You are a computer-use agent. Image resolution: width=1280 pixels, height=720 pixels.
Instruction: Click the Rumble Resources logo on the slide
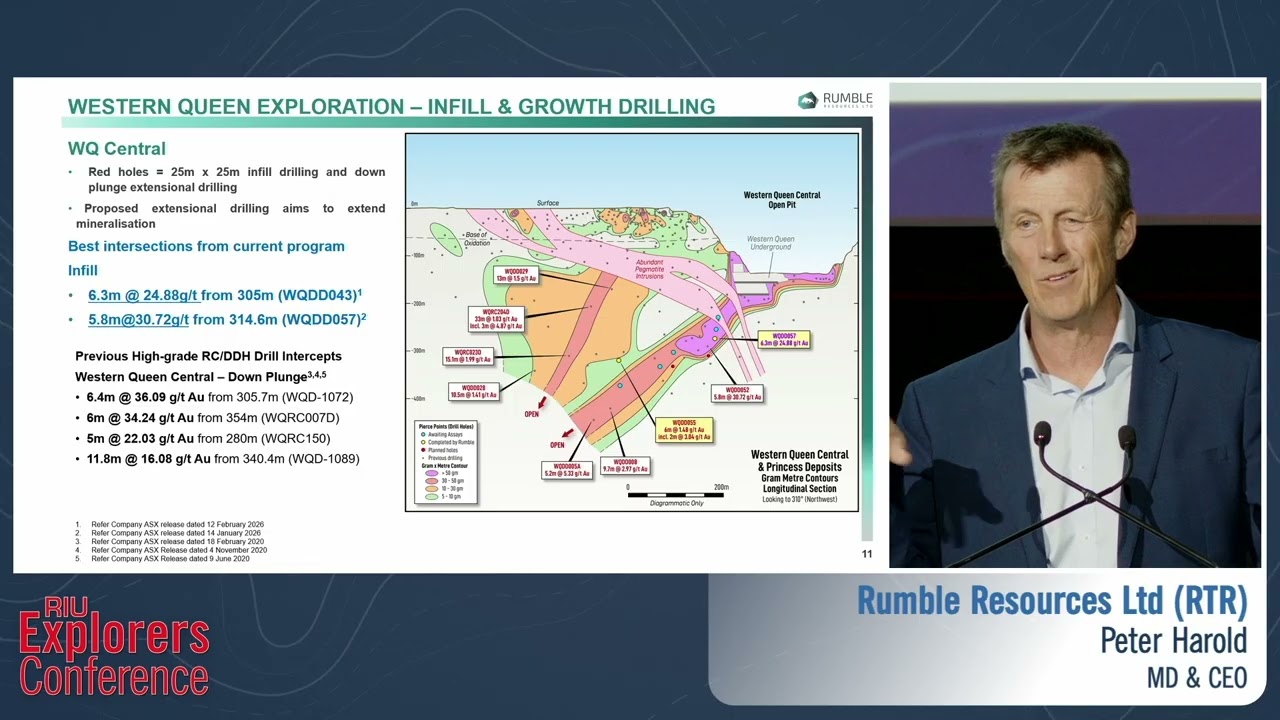(835, 100)
